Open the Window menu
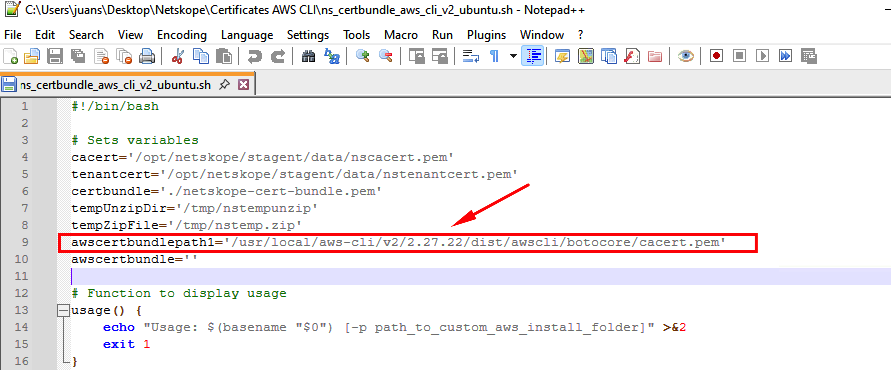Screen dimensions: 891x370 click(542, 35)
